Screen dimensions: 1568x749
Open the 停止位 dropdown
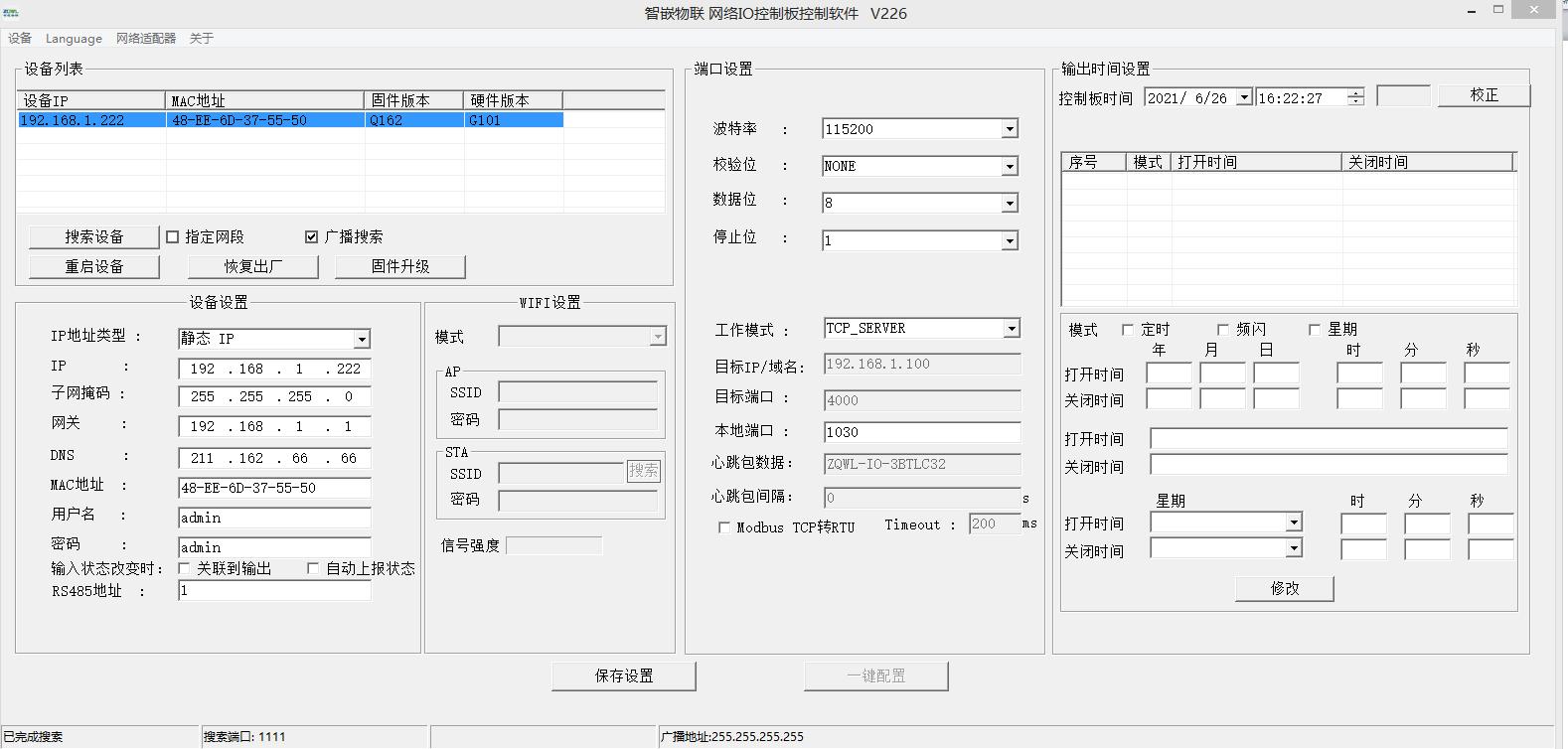(x=1010, y=240)
